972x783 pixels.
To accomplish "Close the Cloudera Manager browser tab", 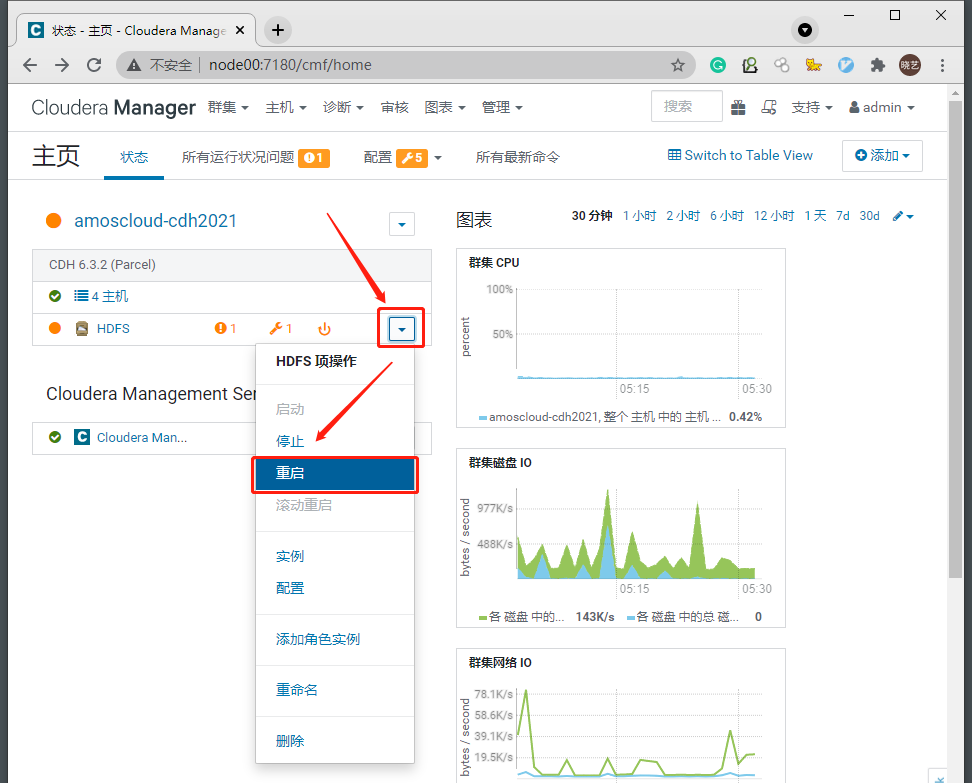I will (x=241, y=30).
